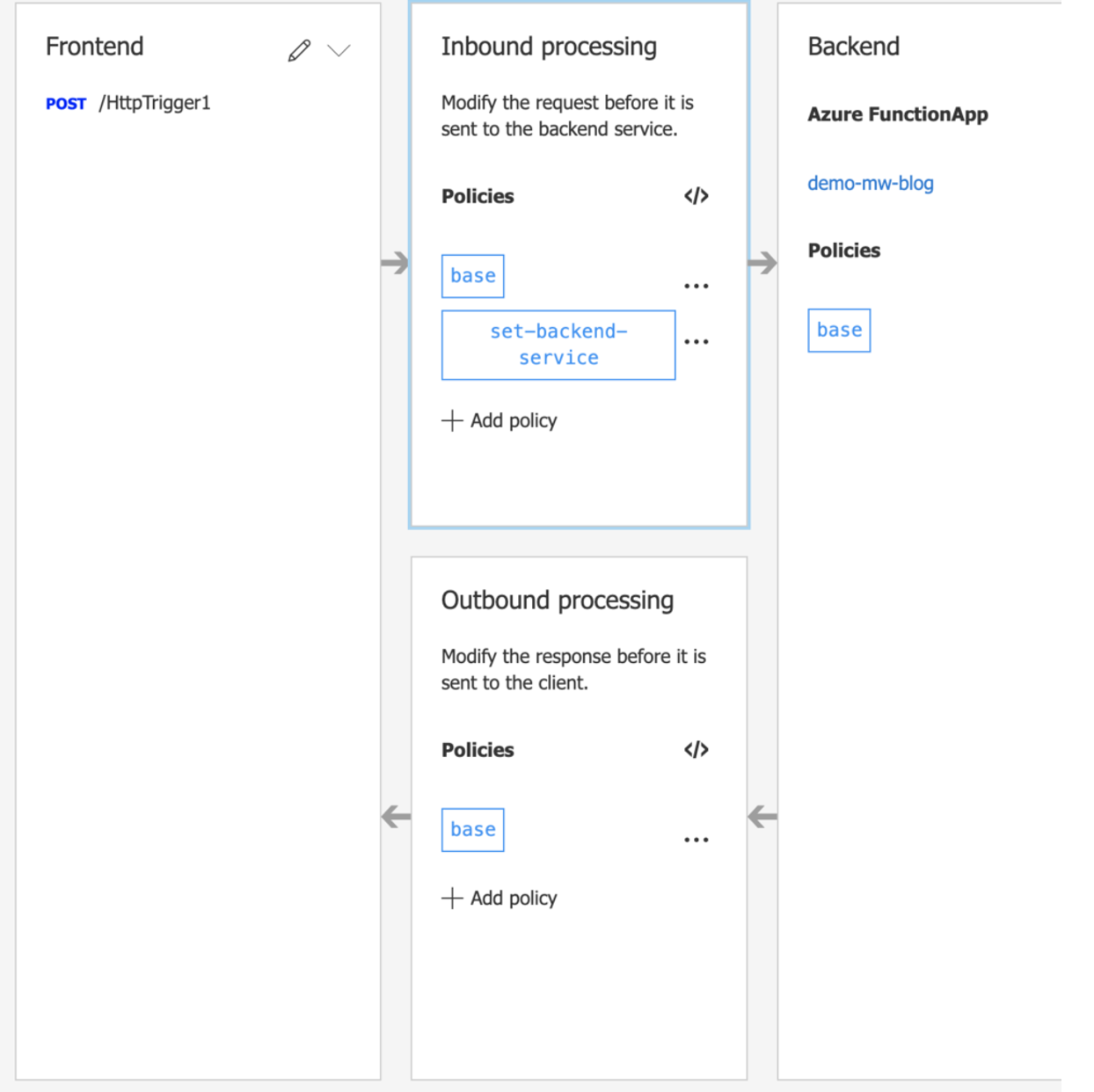Viewport: 1094px width, 1092px height.
Task: Select the outbound base policy
Action: coord(472,829)
